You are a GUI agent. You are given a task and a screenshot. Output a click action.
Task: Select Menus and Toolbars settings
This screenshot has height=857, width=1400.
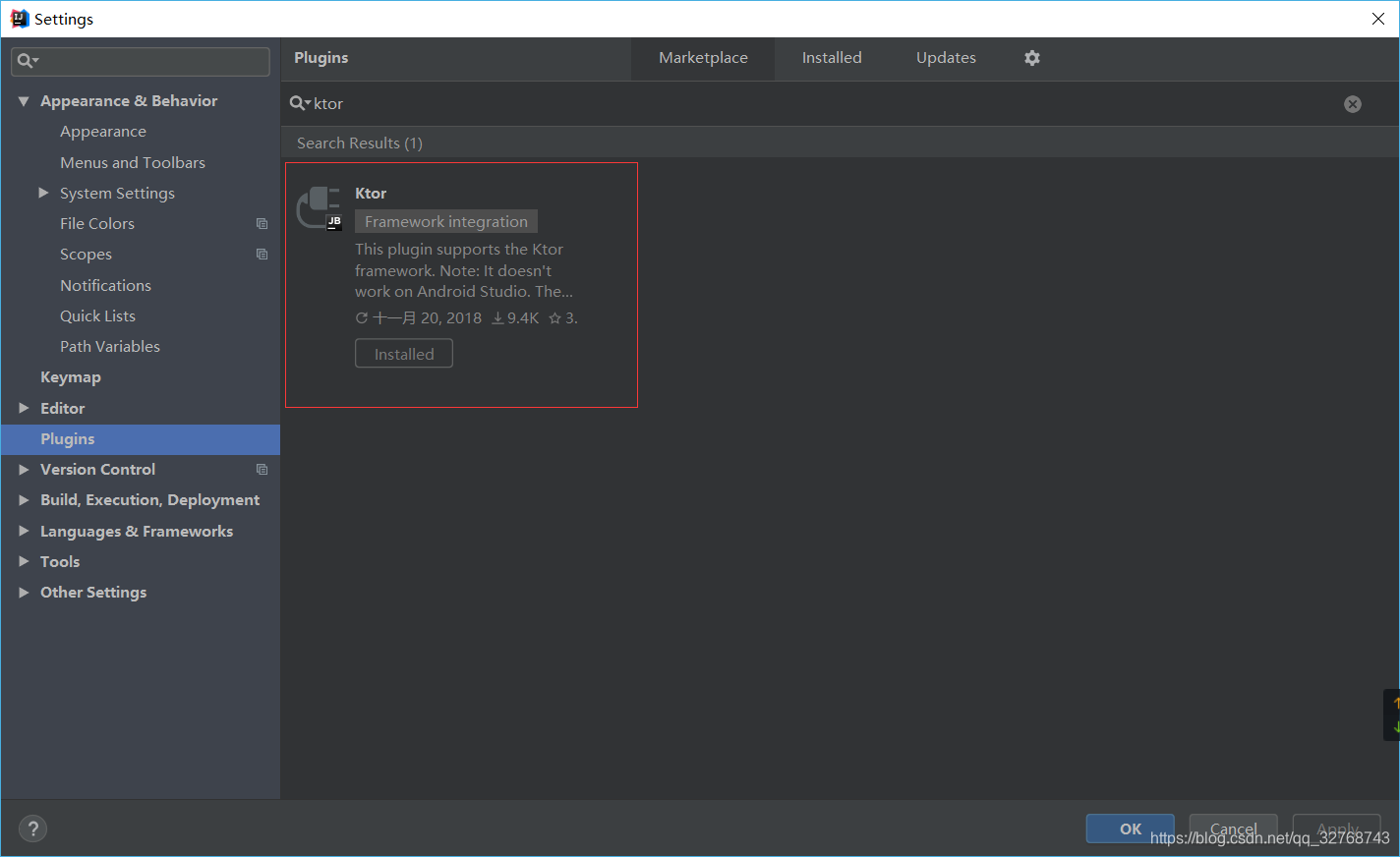coord(133,162)
